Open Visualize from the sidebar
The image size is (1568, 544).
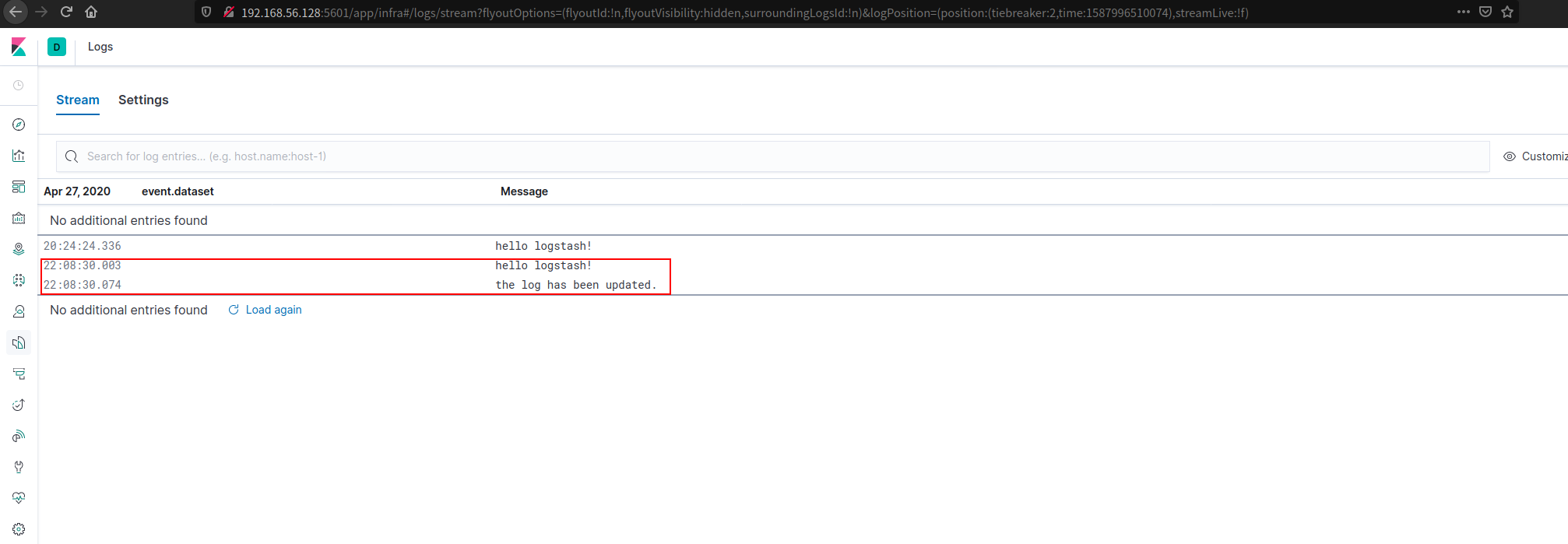[x=19, y=156]
